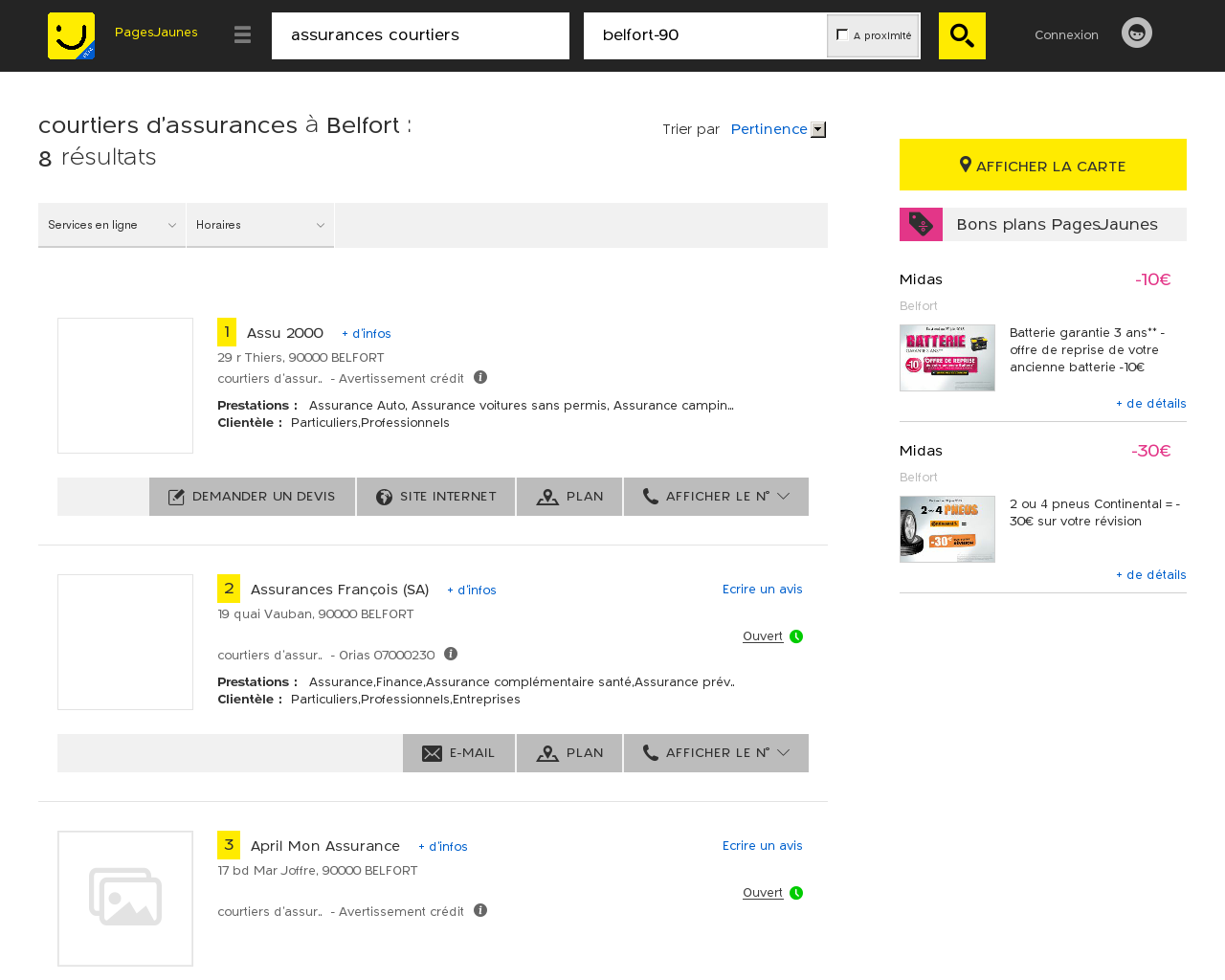Click Ouvert status for Assurances François
Screen dimensions: 1225x980
click(763, 636)
